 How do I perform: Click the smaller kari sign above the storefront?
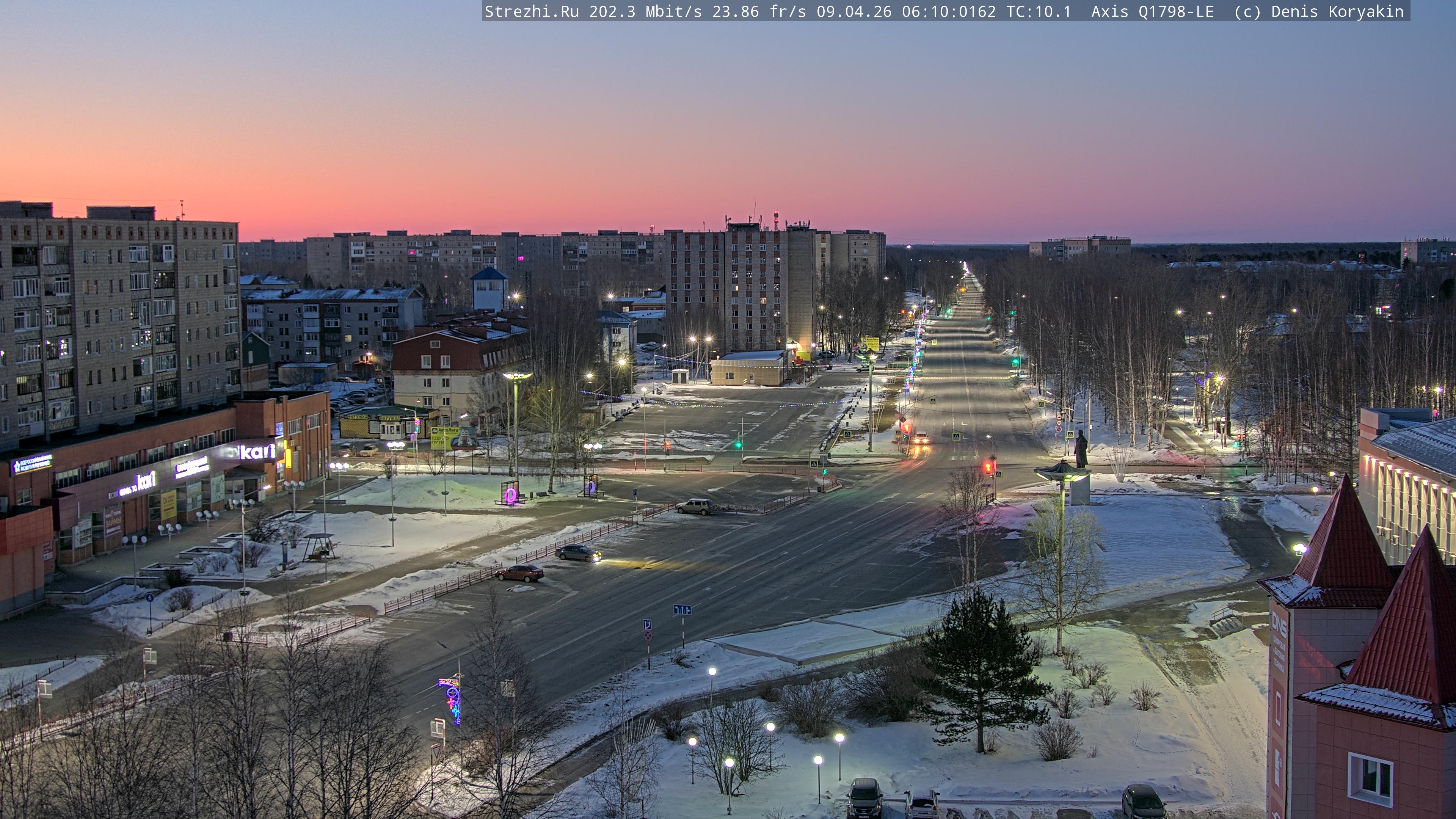146,480
